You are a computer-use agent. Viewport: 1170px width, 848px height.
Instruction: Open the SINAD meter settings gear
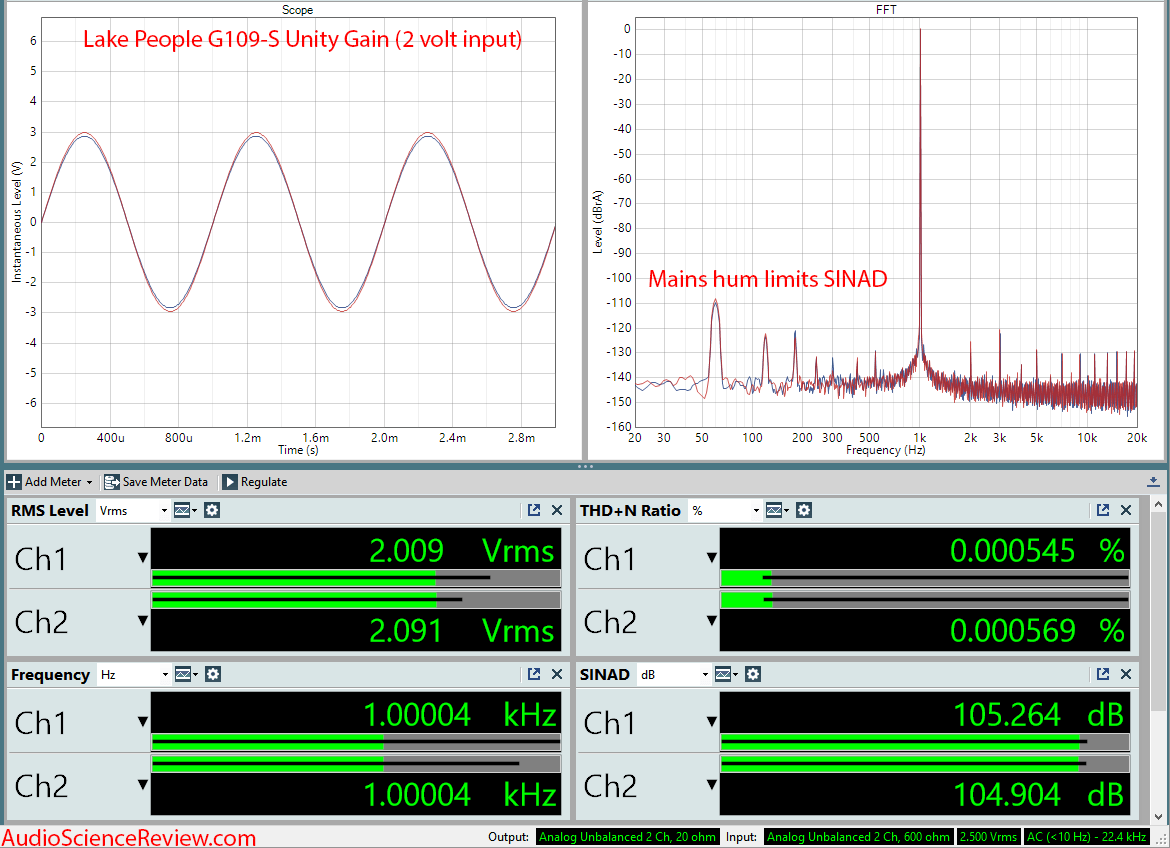pos(753,675)
